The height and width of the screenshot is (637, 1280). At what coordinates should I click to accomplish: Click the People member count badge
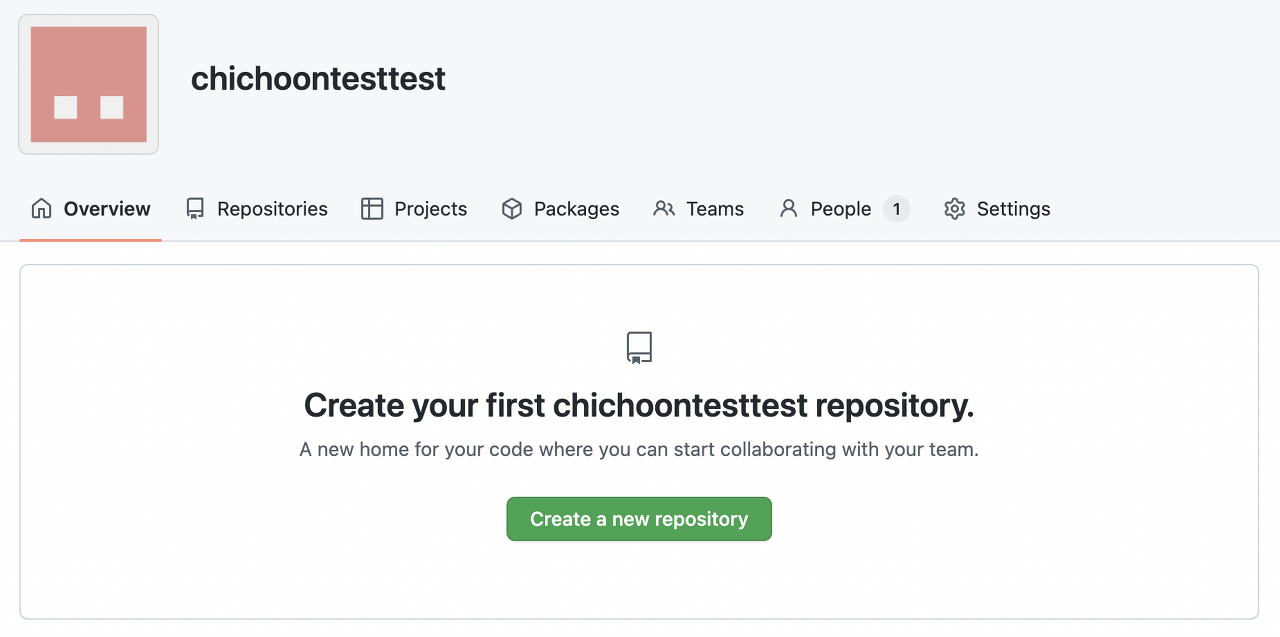(896, 209)
